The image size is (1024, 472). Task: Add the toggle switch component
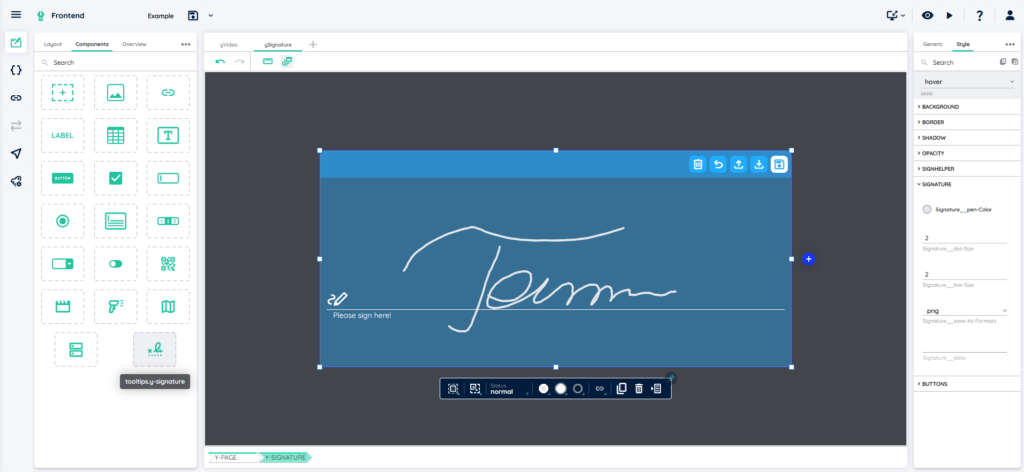pos(116,264)
